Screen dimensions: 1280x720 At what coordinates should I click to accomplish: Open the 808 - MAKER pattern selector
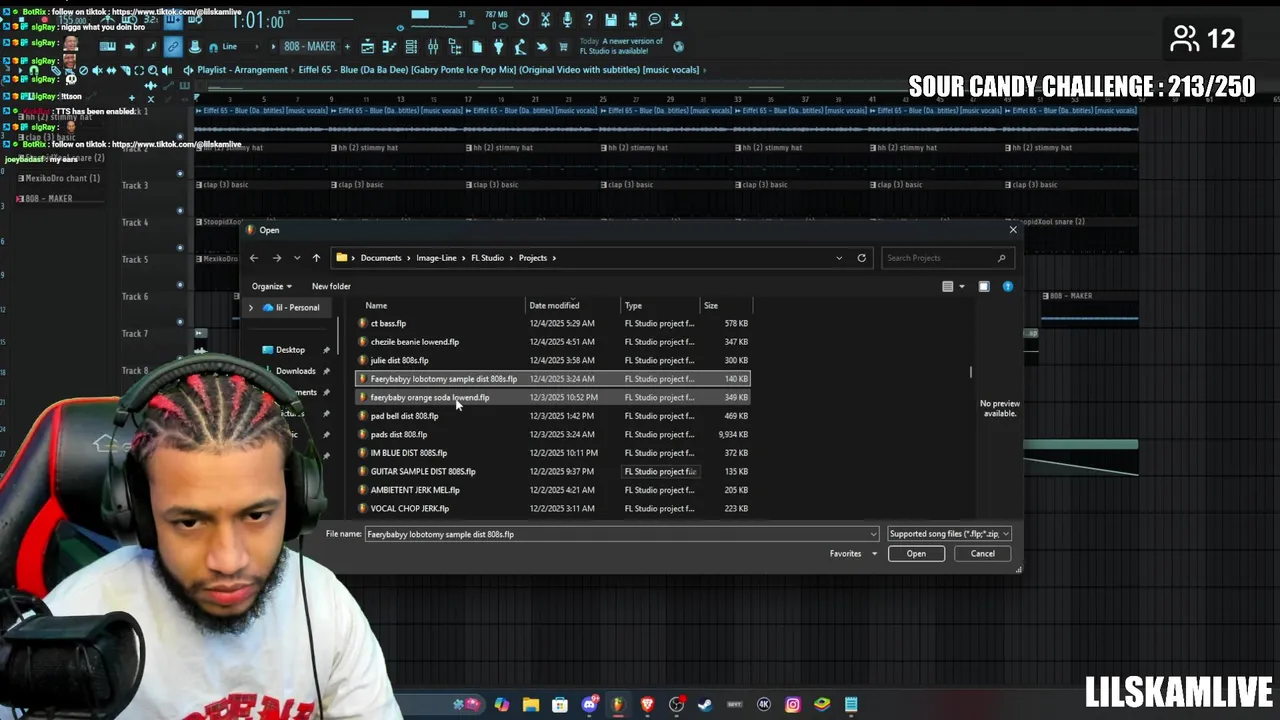309,46
